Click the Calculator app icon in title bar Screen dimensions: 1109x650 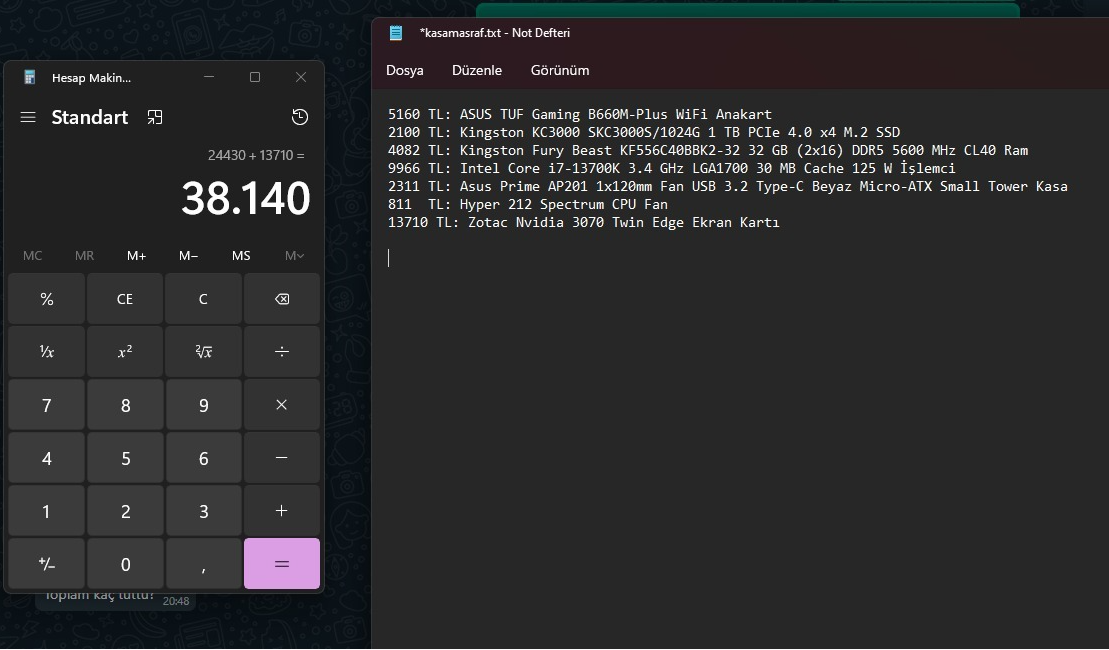pos(29,78)
